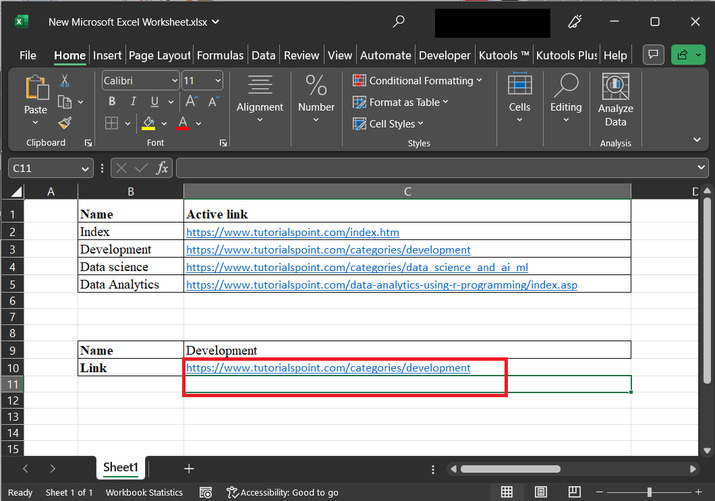The height and width of the screenshot is (501, 715).
Task: Toggle Bold formatting
Action: [112, 102]
